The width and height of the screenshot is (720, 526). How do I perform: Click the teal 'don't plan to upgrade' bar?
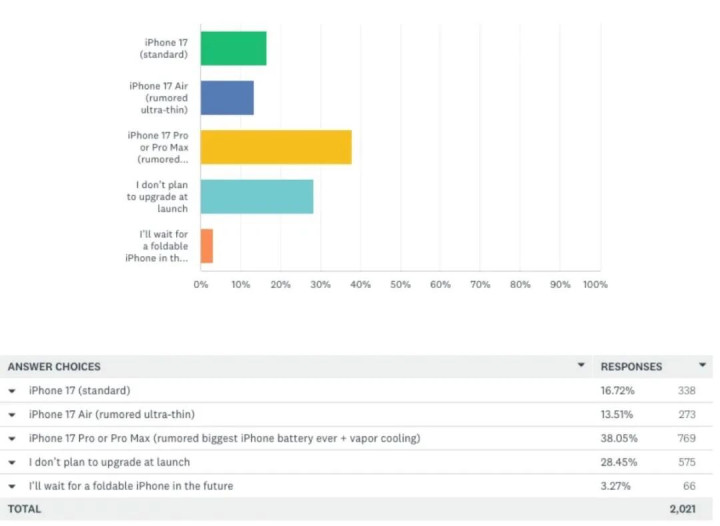257,196
